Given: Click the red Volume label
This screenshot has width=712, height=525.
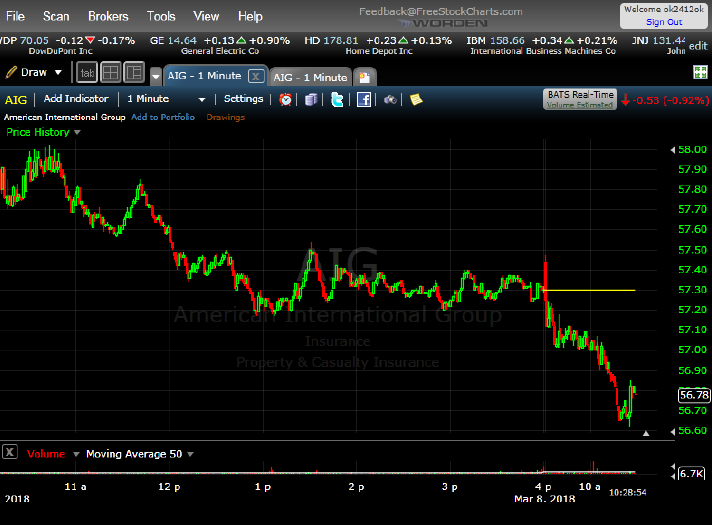Looking at the screenshot, I should 46,454.
